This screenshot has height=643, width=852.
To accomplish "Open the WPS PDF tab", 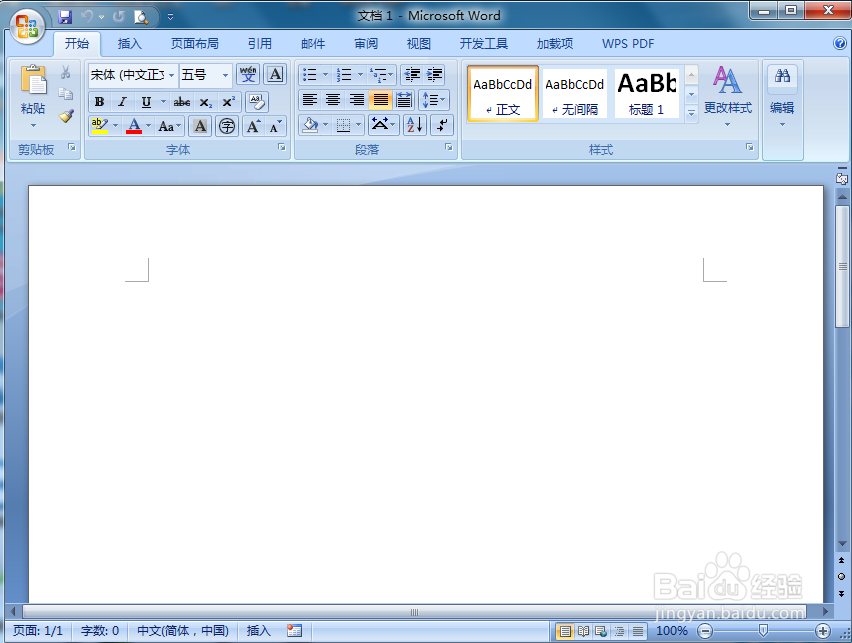I will point(628,43).
